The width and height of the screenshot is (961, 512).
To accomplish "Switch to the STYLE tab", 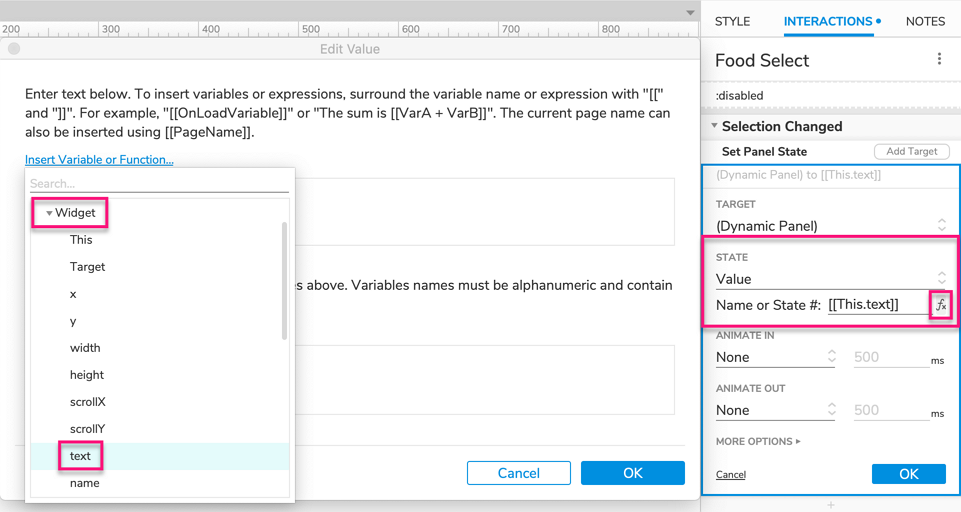I will (732, 21).
